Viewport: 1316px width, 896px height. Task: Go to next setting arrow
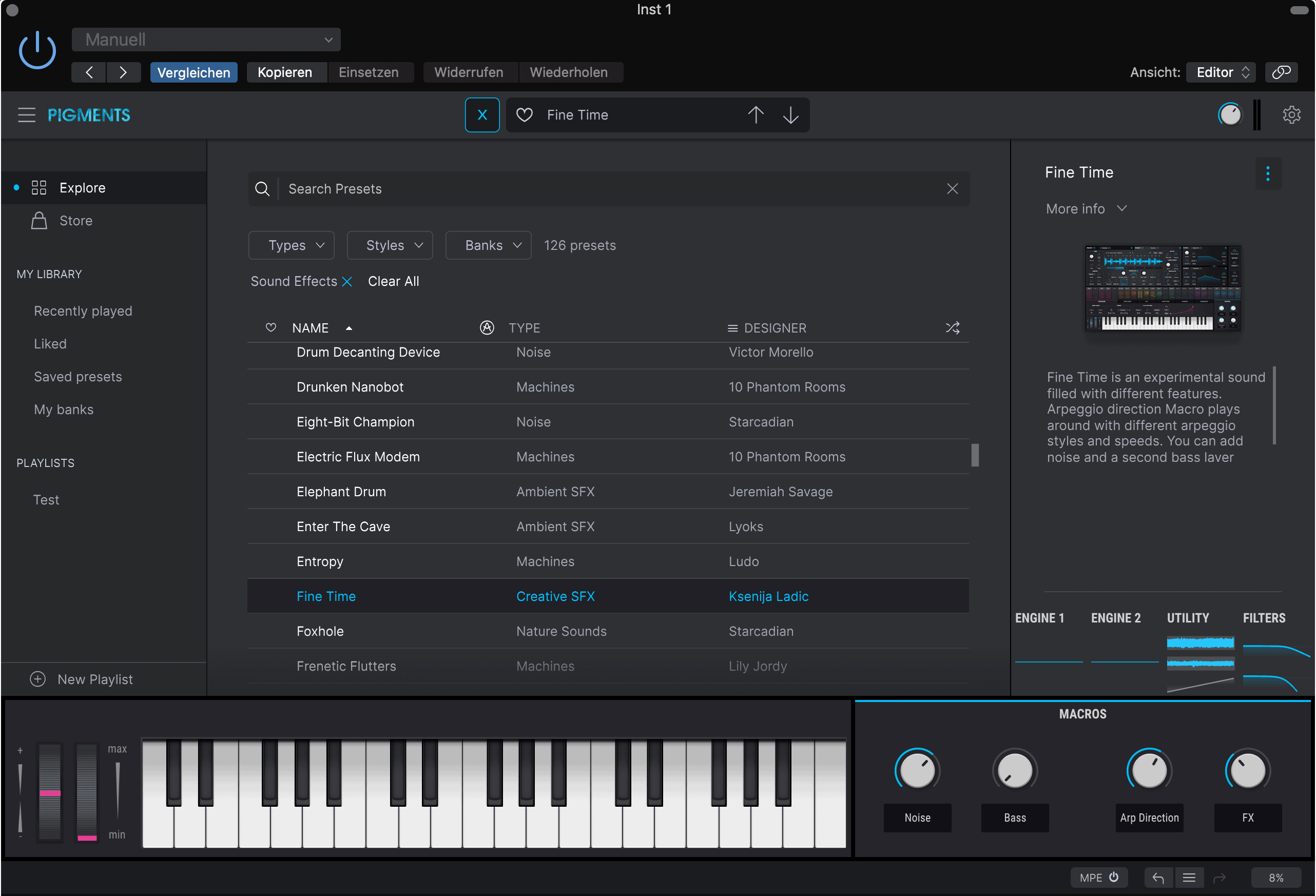click(x=123, y=72)
